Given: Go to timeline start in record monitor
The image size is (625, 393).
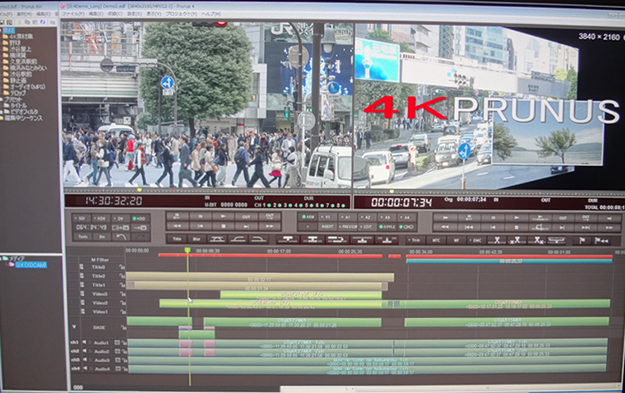Looking at the screenshot, I should [x=445, y=218].
